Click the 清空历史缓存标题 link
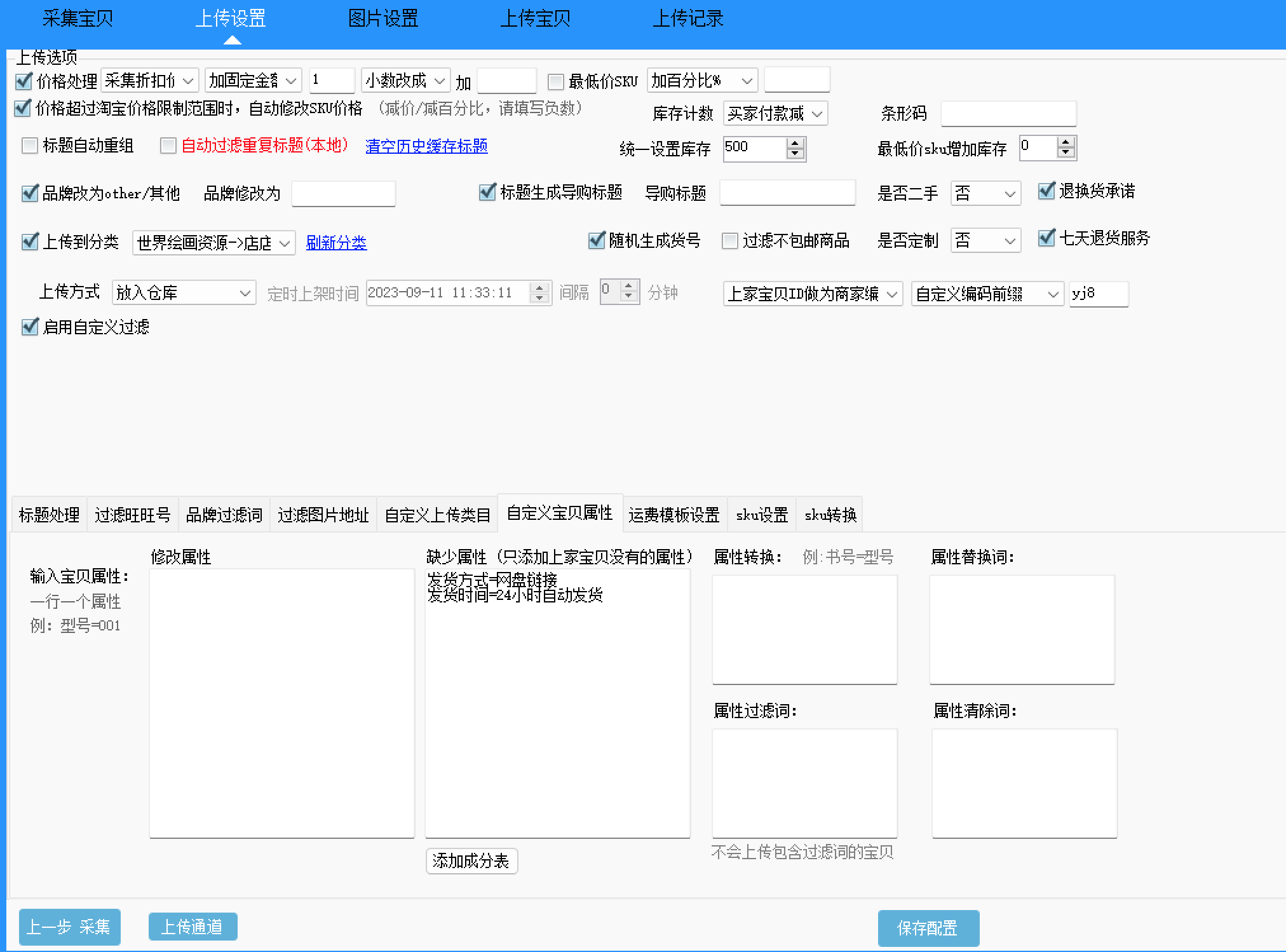Image resolution: width=1286 pixels, height=952 pixels. (x=426, y=146)
